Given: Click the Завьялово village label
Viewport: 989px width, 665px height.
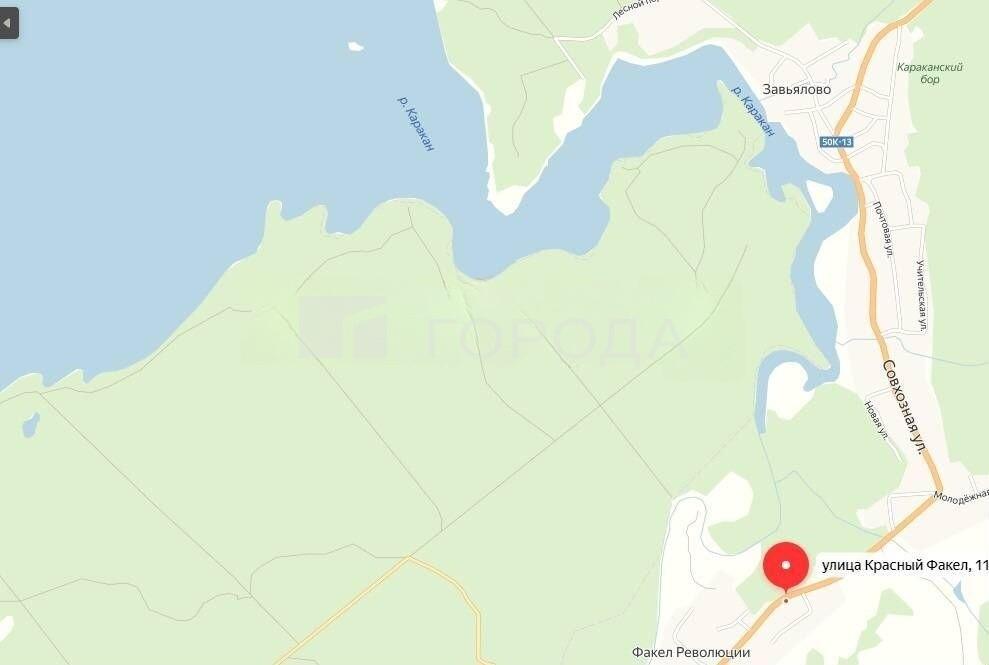Looking at the screenshot, I should click(x=797, y=90).
